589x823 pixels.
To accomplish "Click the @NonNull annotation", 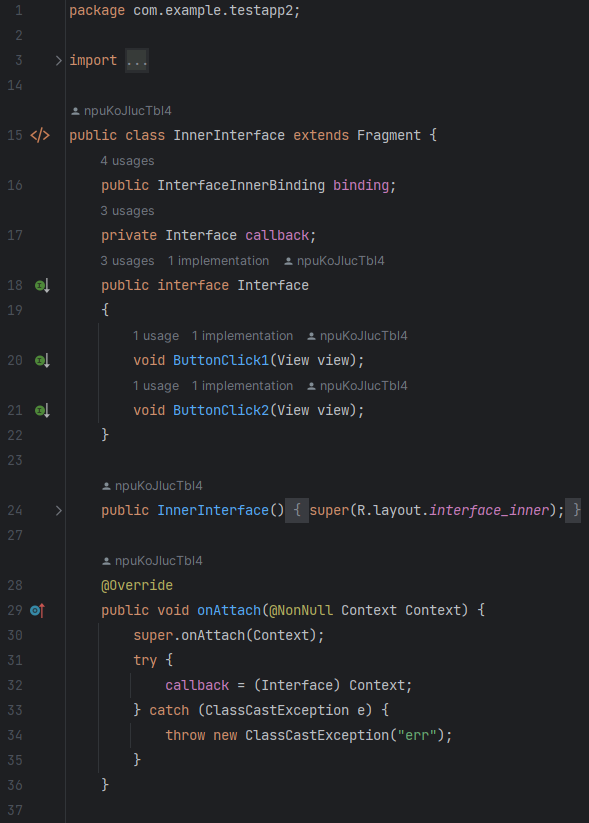I will pyautogui.click(x=301, y=610).
